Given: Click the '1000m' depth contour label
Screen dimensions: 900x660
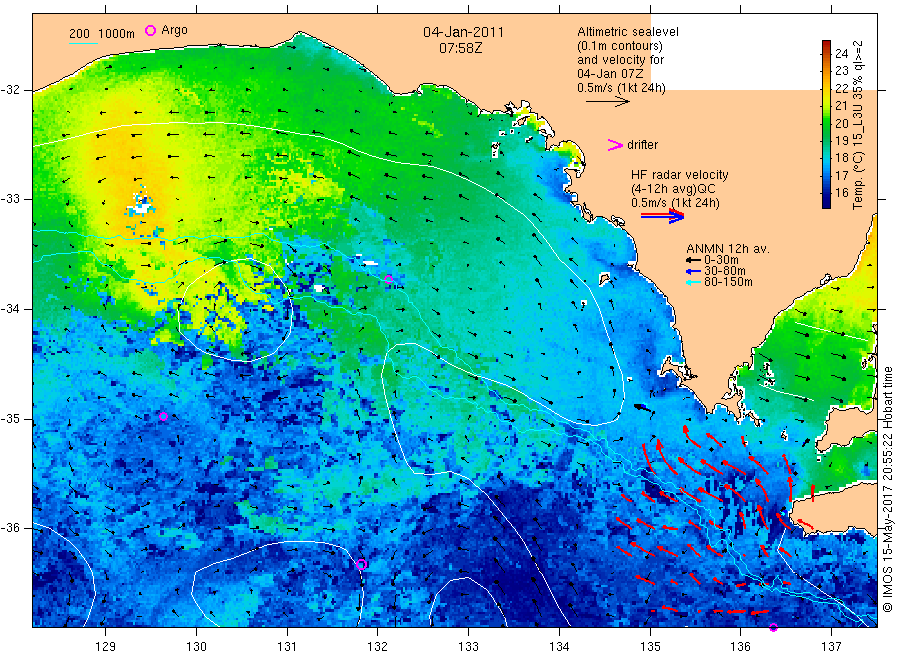Looking at the screenshot, I should (x=117, y=34).
